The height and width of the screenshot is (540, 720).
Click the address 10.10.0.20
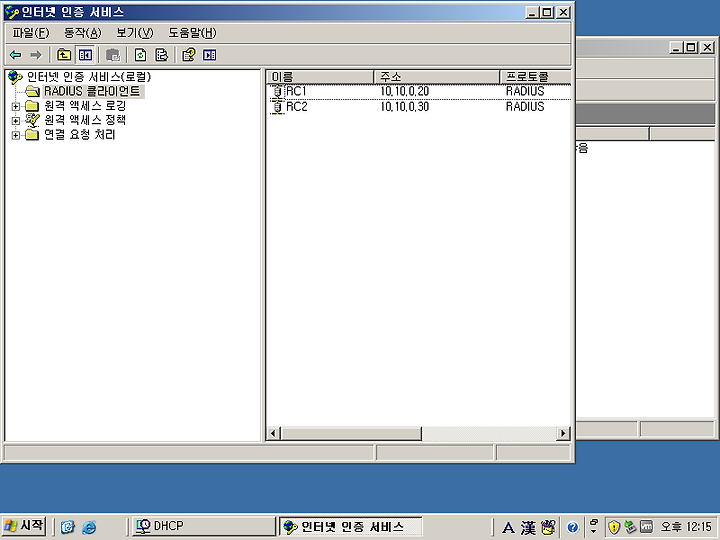(x=405, y=91)
